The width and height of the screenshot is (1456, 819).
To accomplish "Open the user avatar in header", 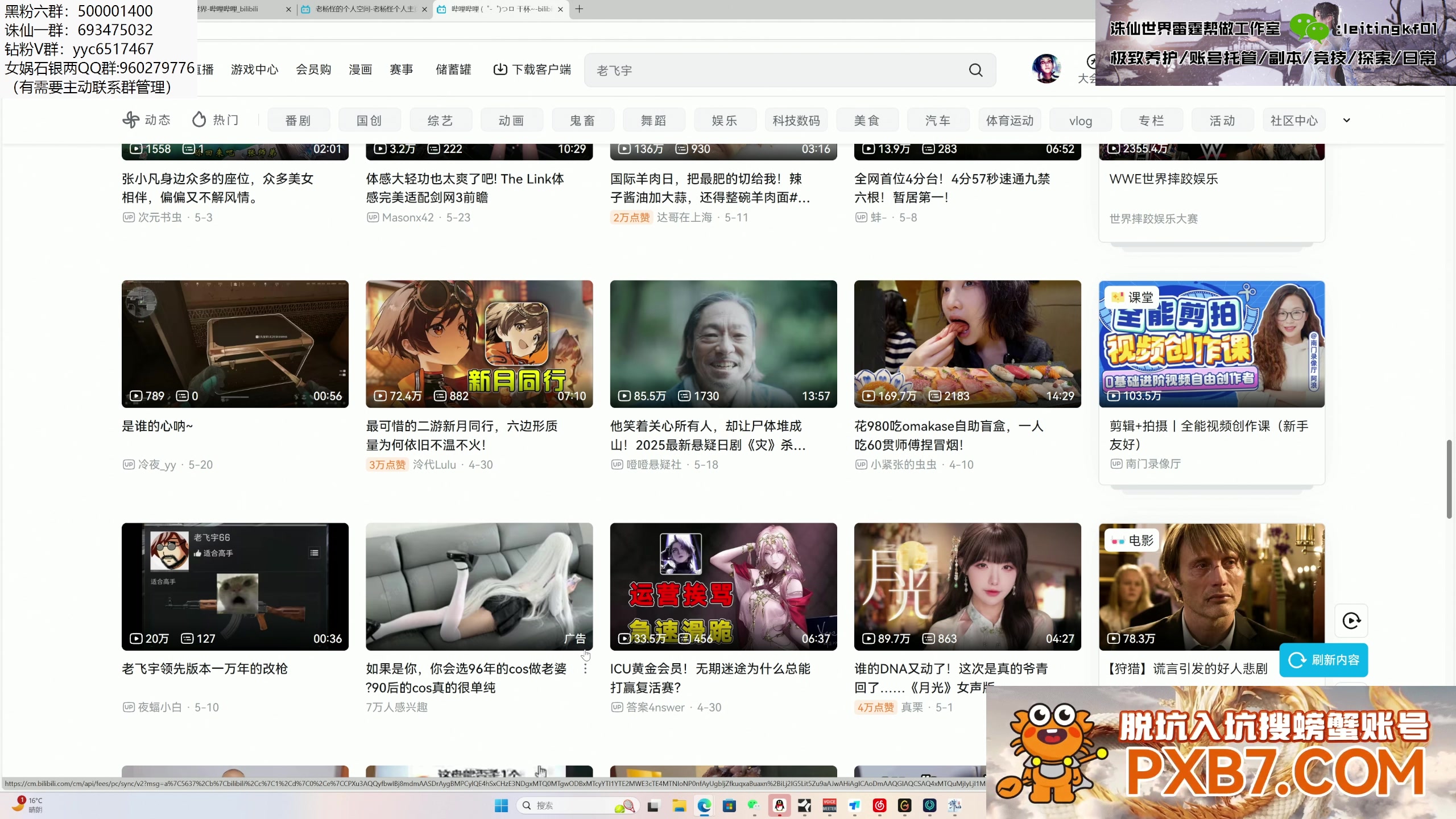I will [x=1046, y=69].
